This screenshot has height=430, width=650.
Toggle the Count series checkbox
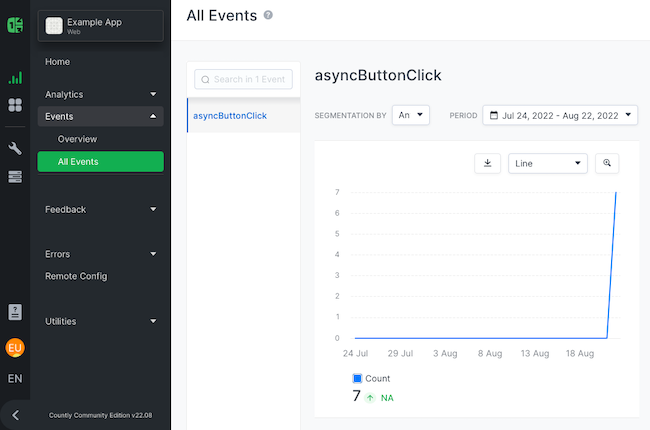point(358,378)
